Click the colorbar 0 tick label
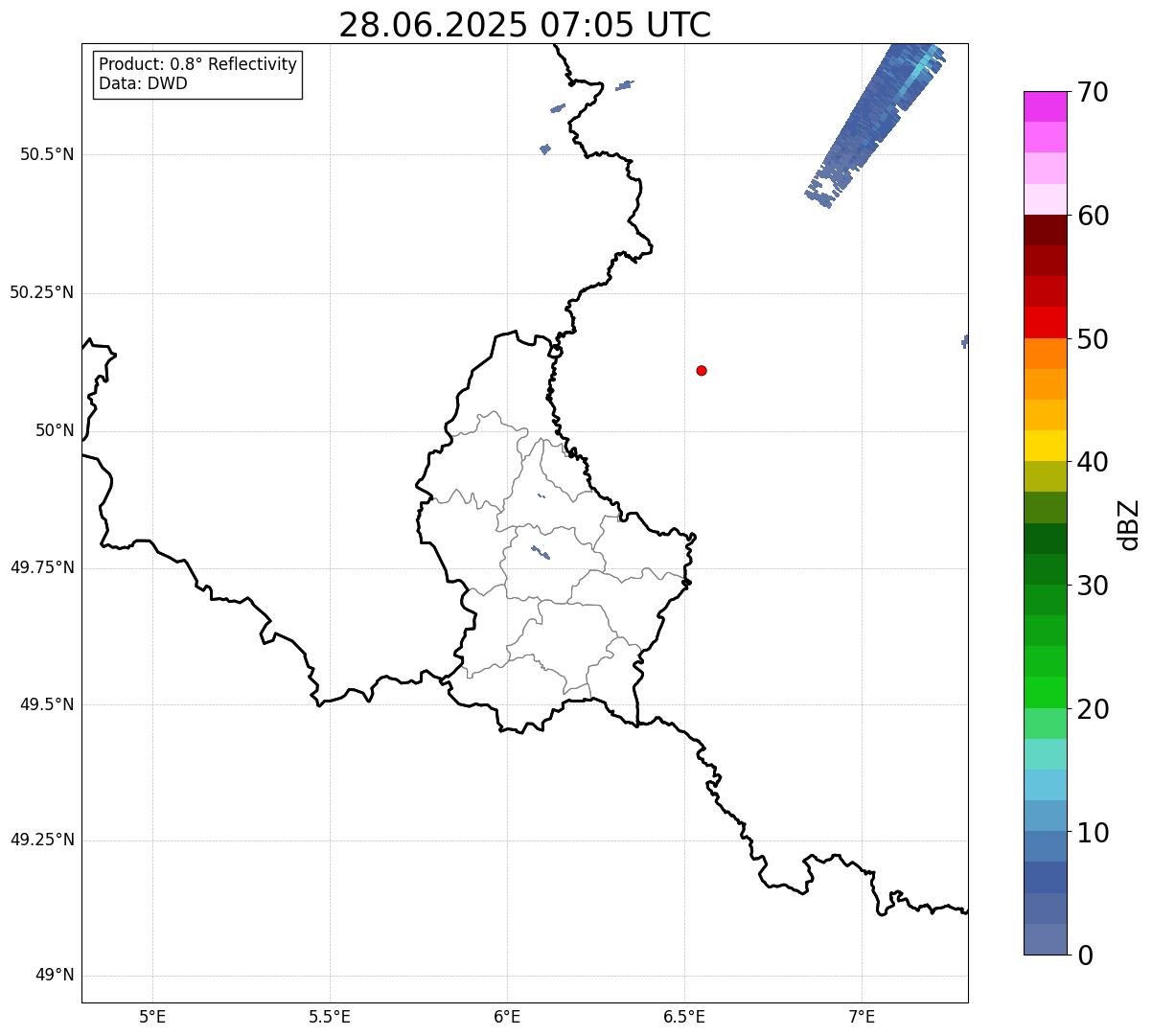The width and height of the screenshot is (1152, 1036). pyautogui.click(x=1086, y=955)
